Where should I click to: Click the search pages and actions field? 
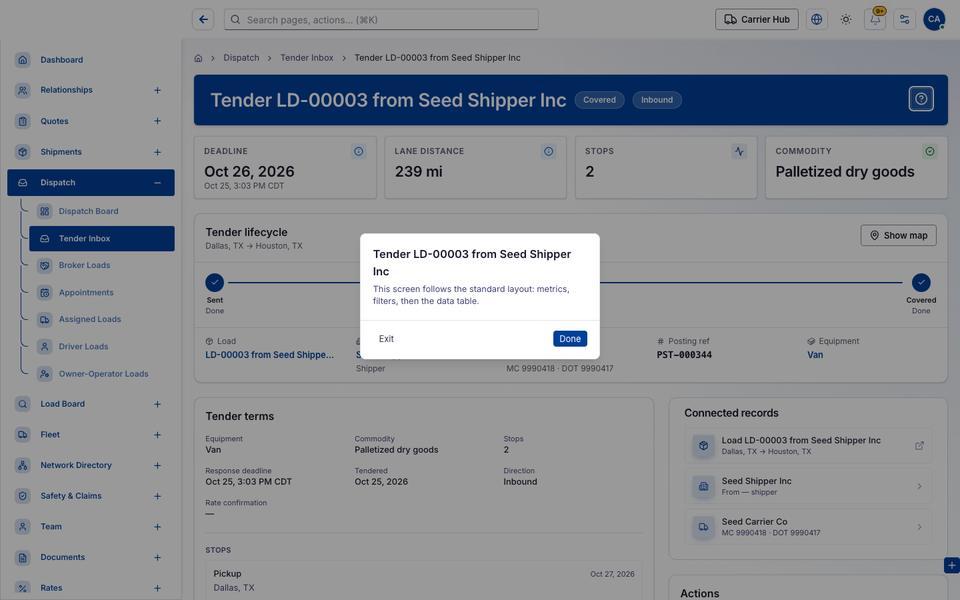(381, 20)
